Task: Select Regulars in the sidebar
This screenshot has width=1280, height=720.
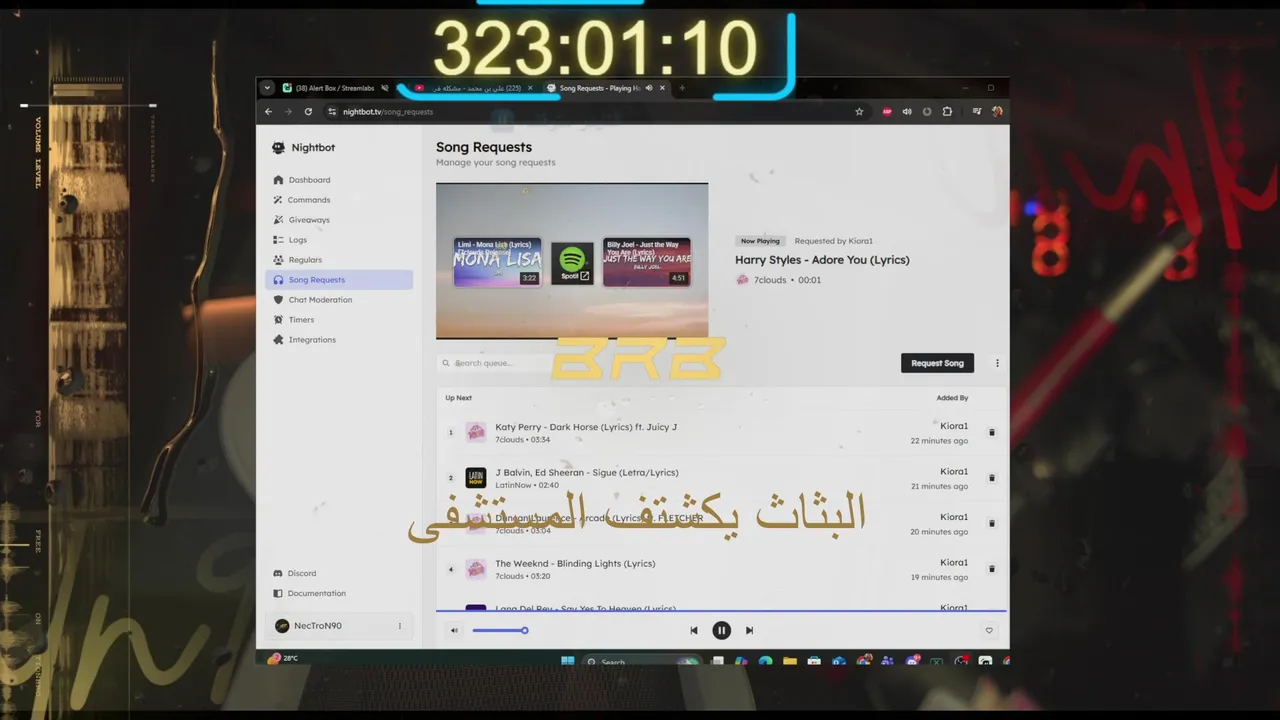Action: tap(339, 260)
